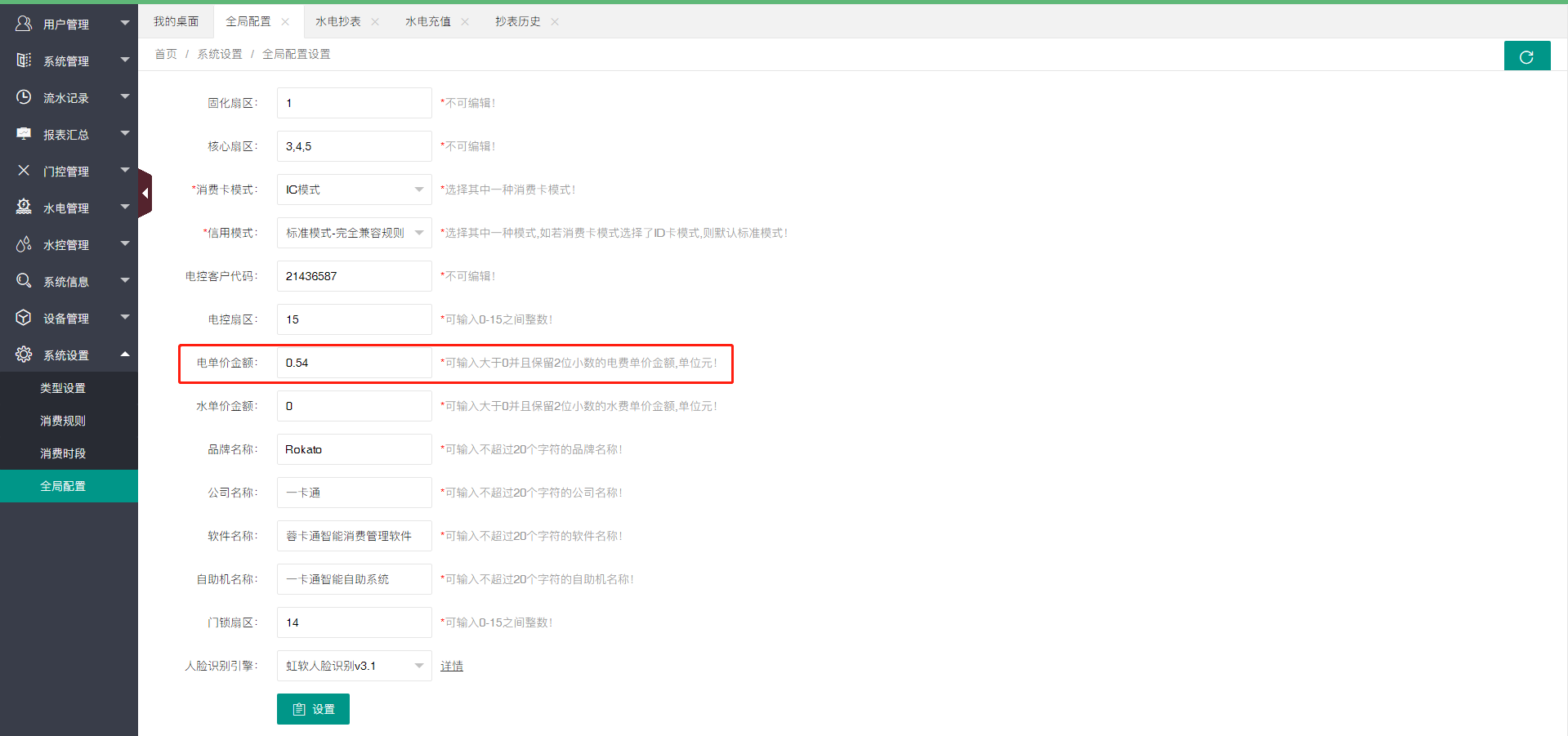Viewport: 1568px width, 736px height.
Task: Click the 水控管理 water drop icon
Action: pos(24,244)
